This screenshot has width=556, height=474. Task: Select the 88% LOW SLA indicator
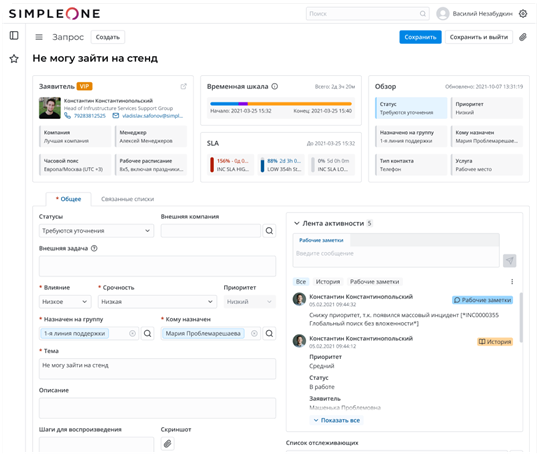[281, 165]
